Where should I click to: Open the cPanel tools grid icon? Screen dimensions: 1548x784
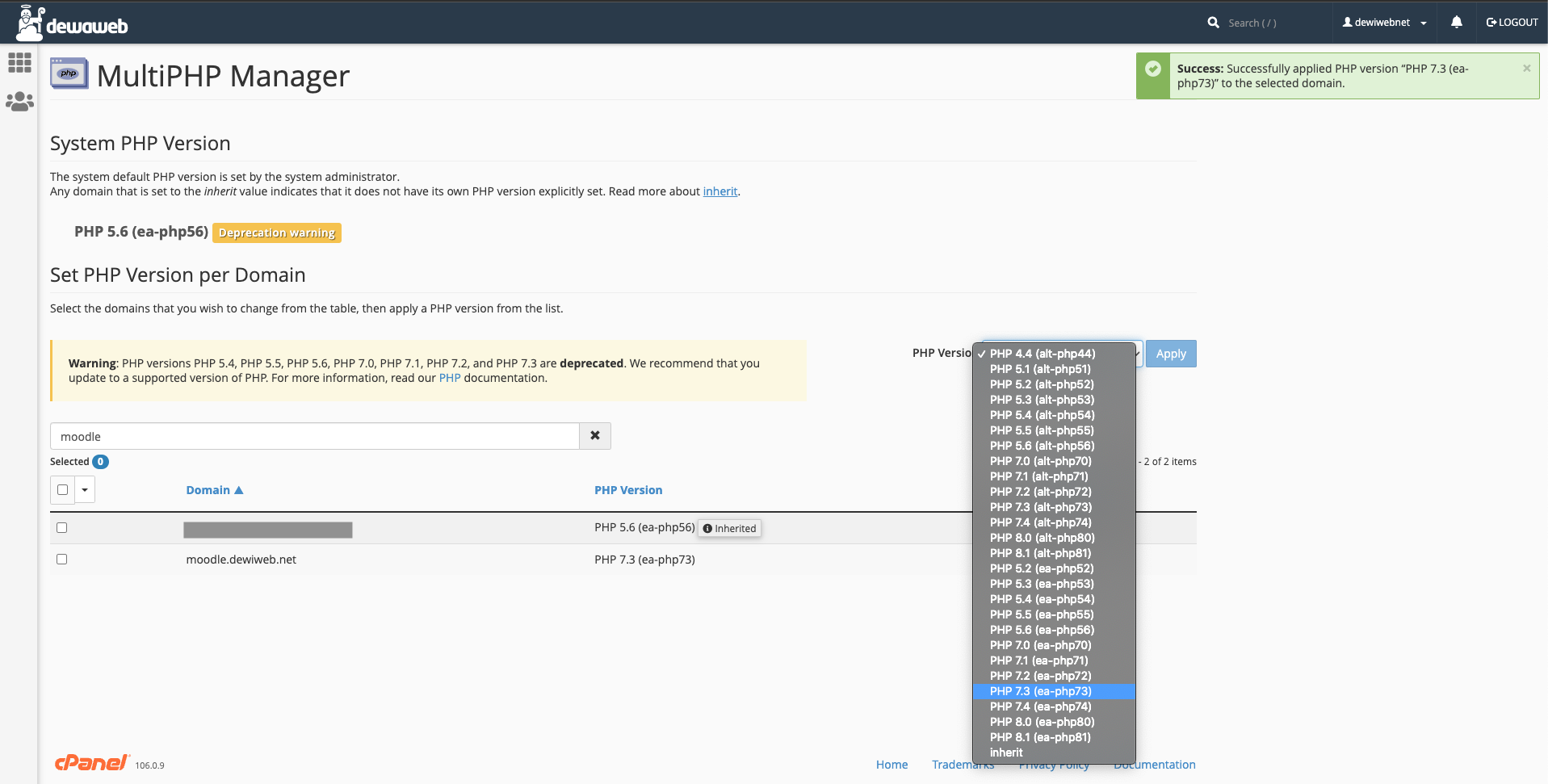pos(19,62)
